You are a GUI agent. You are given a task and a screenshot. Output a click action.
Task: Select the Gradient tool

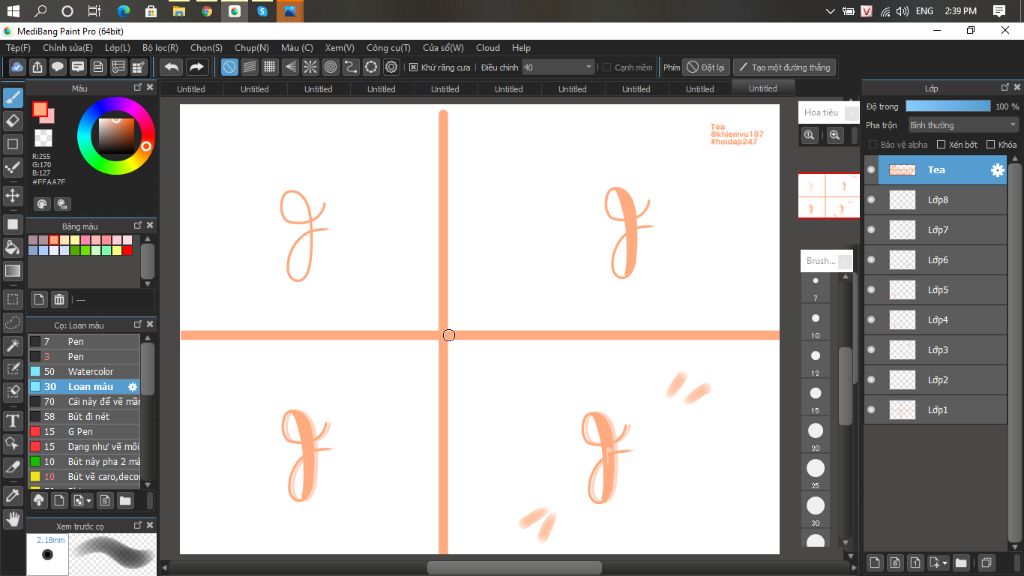[x=12, y=271]
